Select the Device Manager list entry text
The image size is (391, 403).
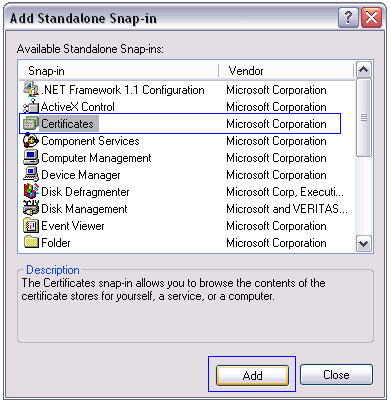81,175
